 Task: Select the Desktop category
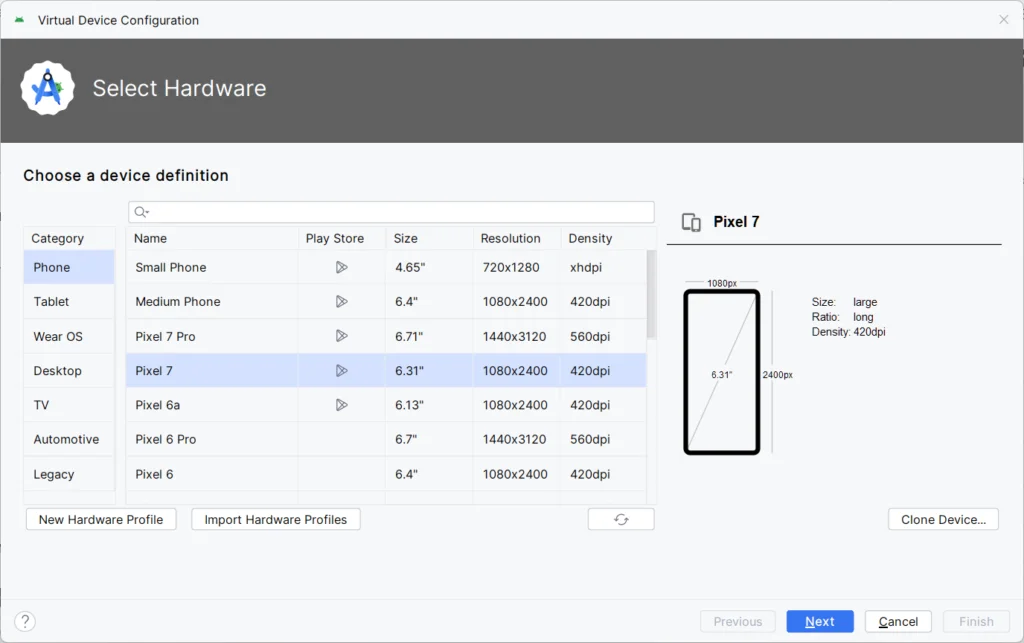coord(69,371)
